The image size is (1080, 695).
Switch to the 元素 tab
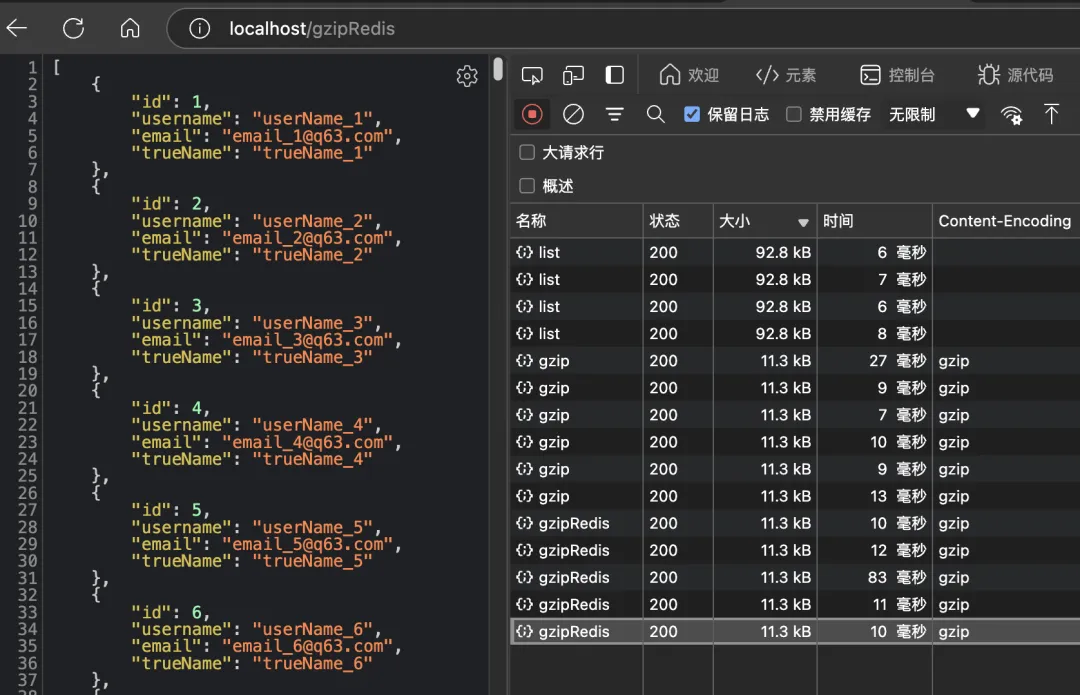tap(786, 75)
